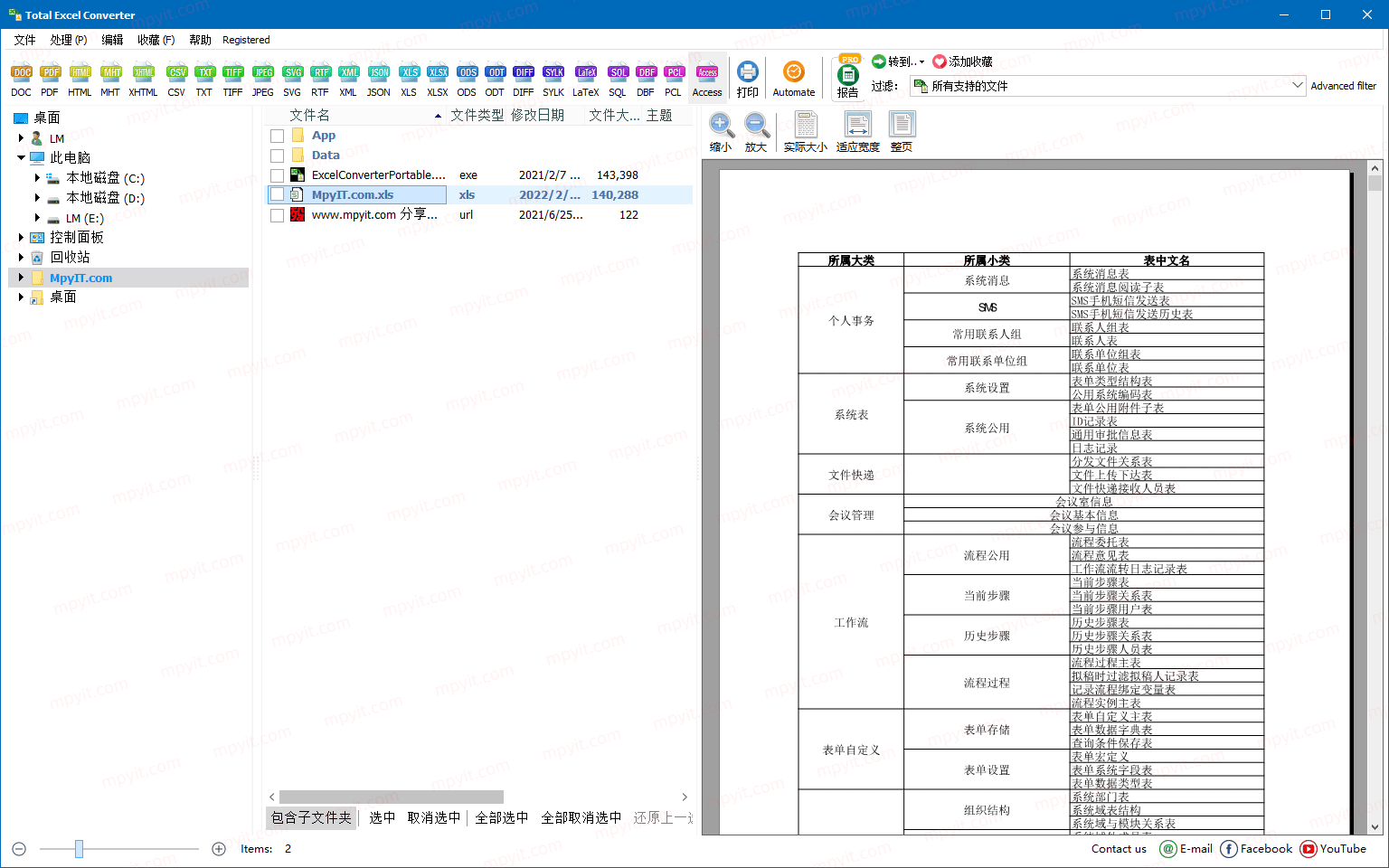
Task: Click the thumbnail size slider handle
Action: (x=79, y=848)
